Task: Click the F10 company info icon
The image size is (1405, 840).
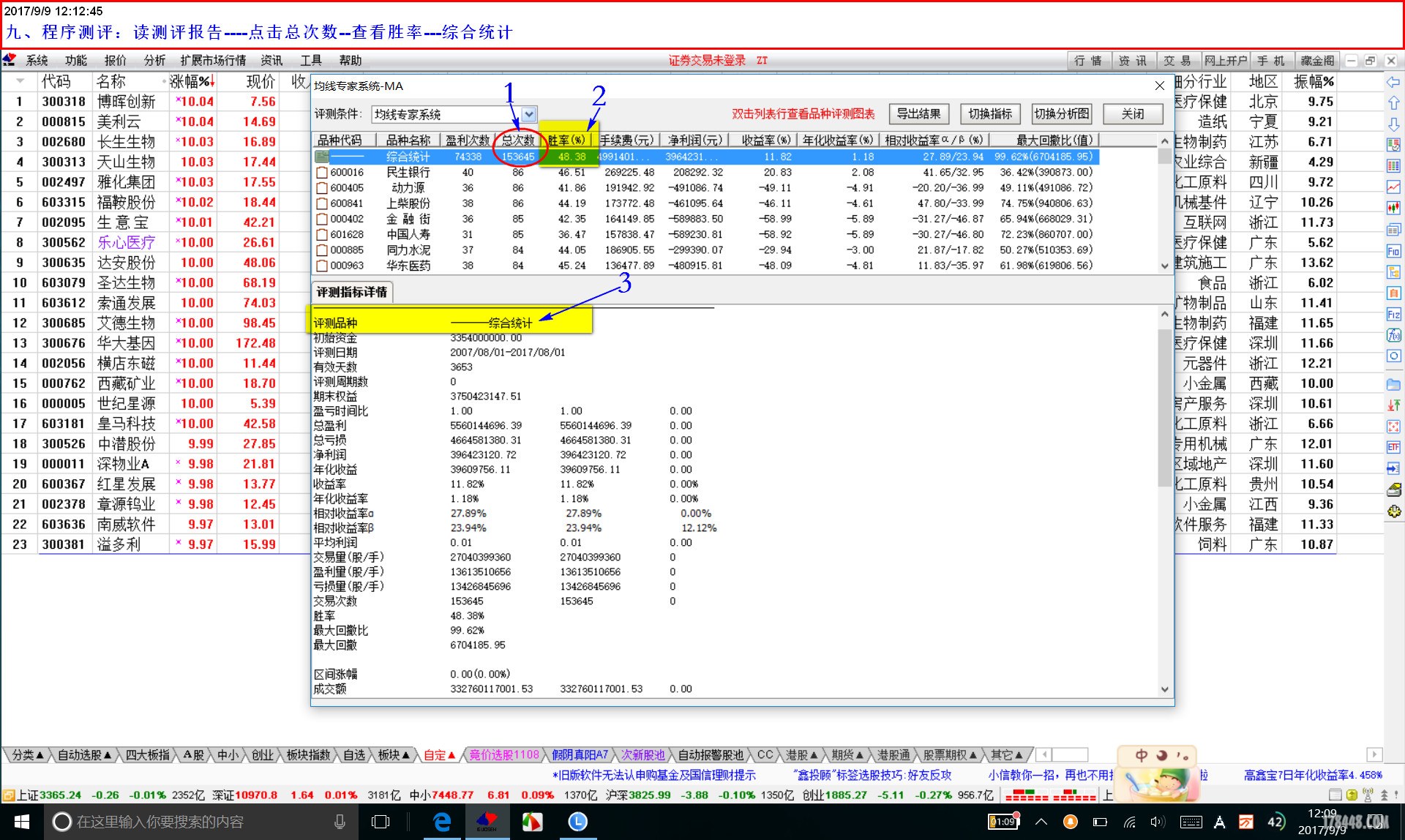Action: tap(1393, 251)
